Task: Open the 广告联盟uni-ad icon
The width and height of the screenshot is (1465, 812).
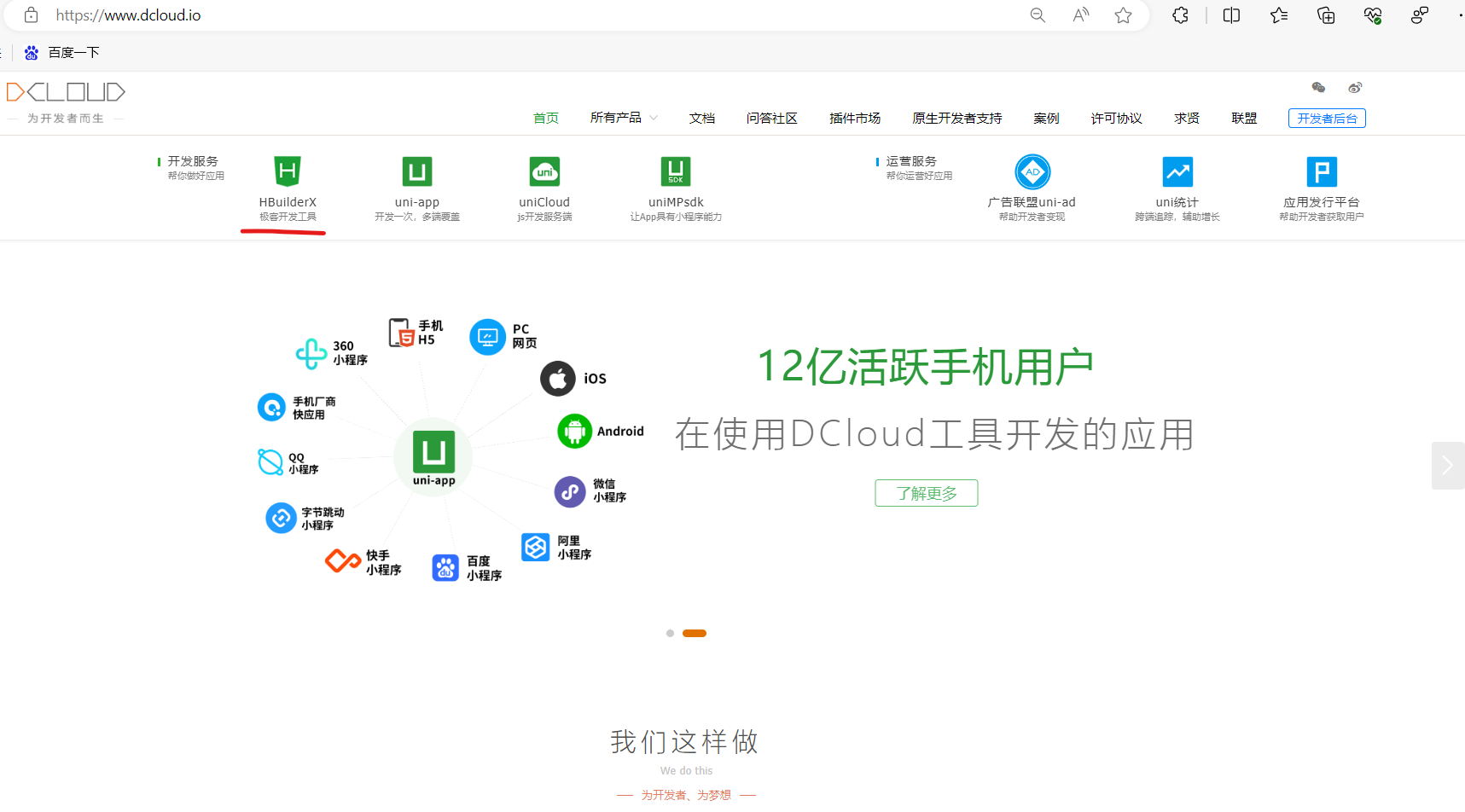Action: point(1032,171)
